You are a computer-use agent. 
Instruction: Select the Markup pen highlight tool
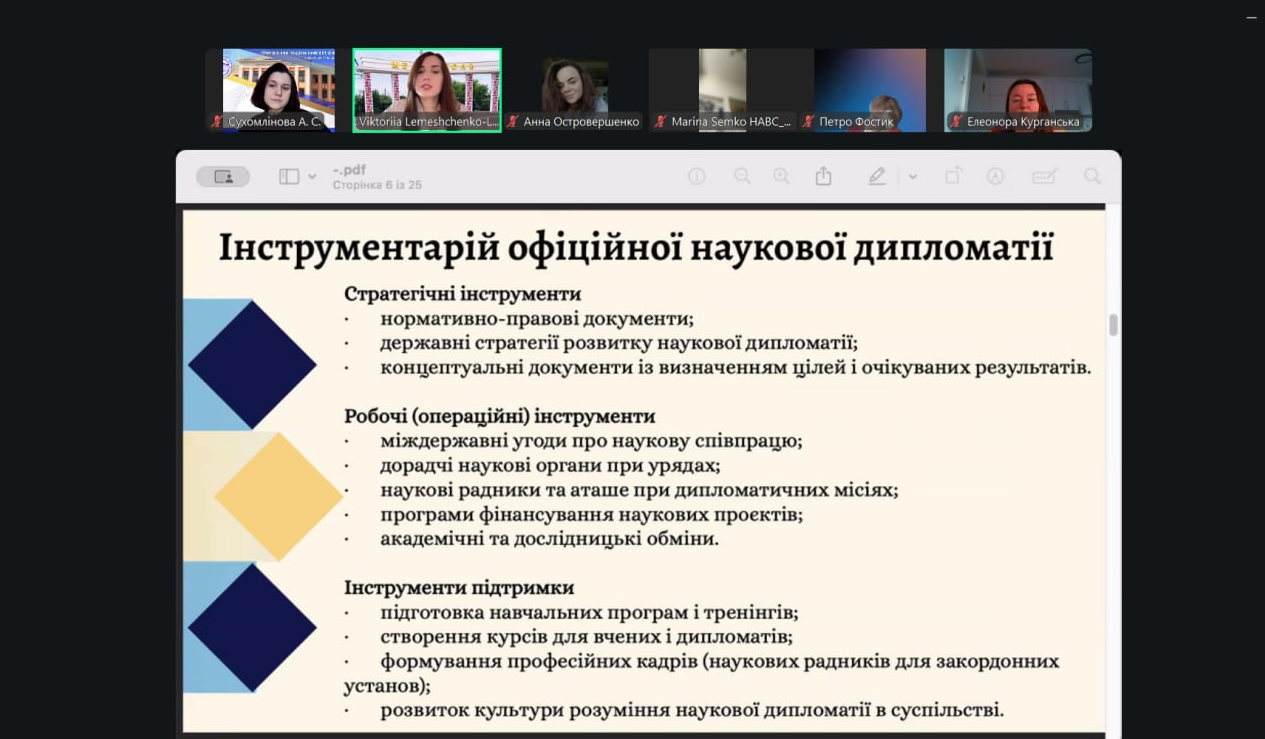pos(877,176)
